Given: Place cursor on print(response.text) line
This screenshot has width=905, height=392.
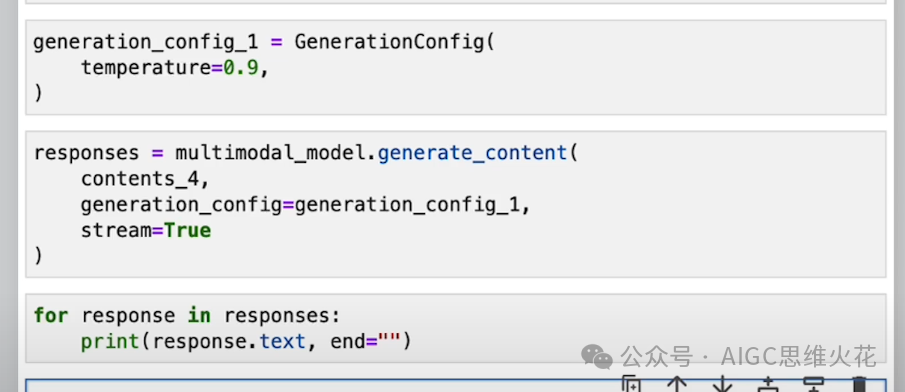Looking at the screenshot, I should [x=246, y=342].
